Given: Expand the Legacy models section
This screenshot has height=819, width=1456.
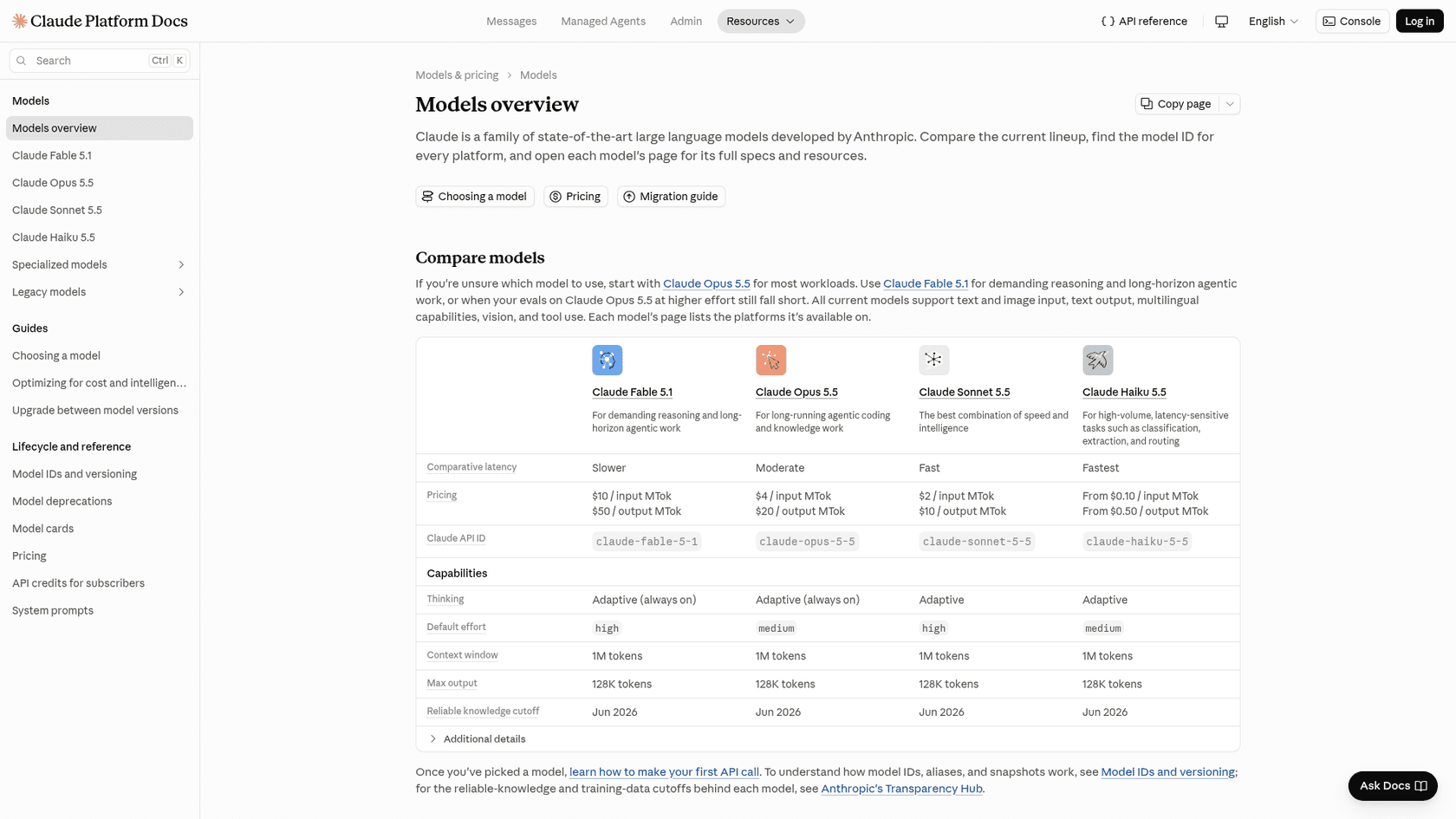Looking at the screenshot, I should click(181, 292).
